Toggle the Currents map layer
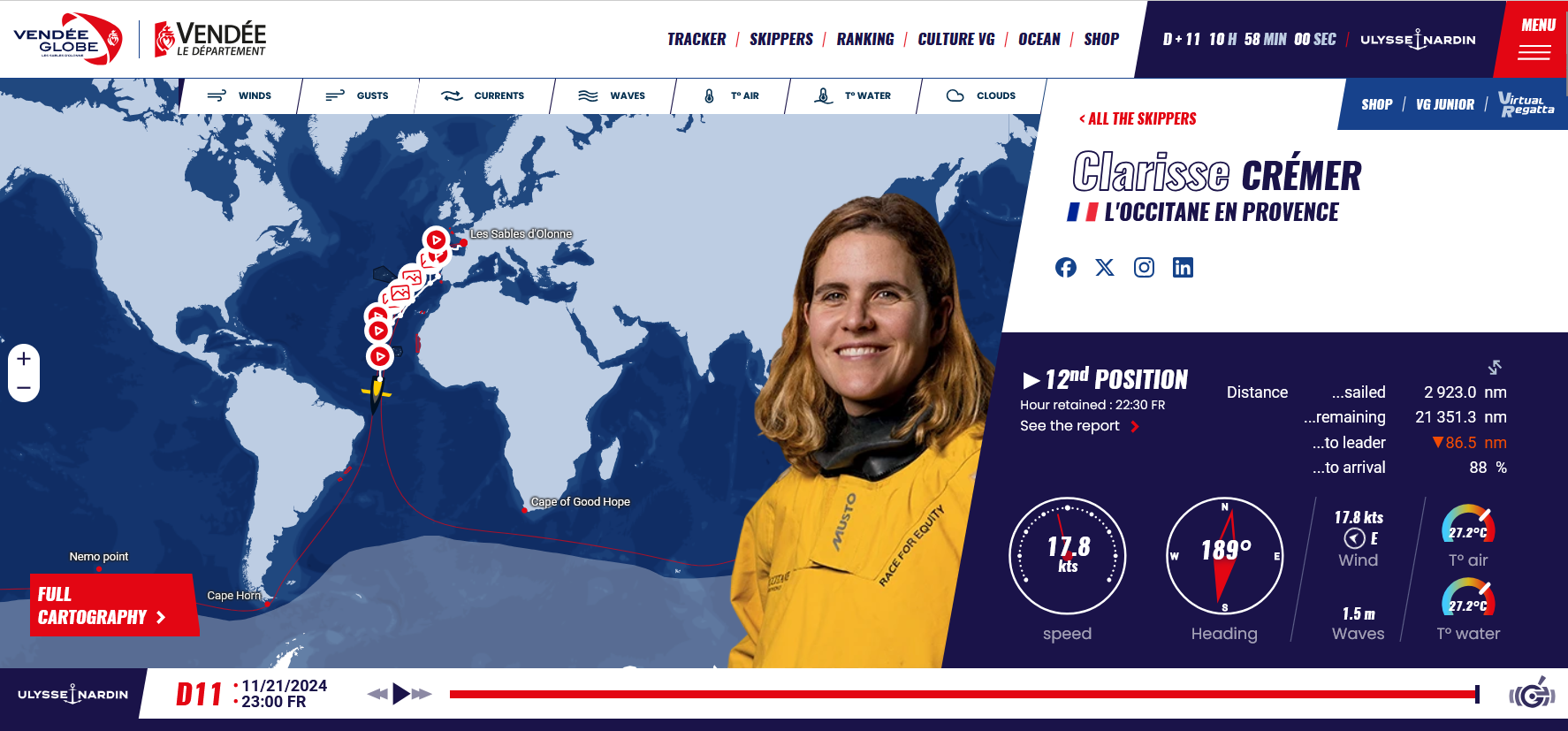Screen dimensions: 1568x731 tap(483, 95)
